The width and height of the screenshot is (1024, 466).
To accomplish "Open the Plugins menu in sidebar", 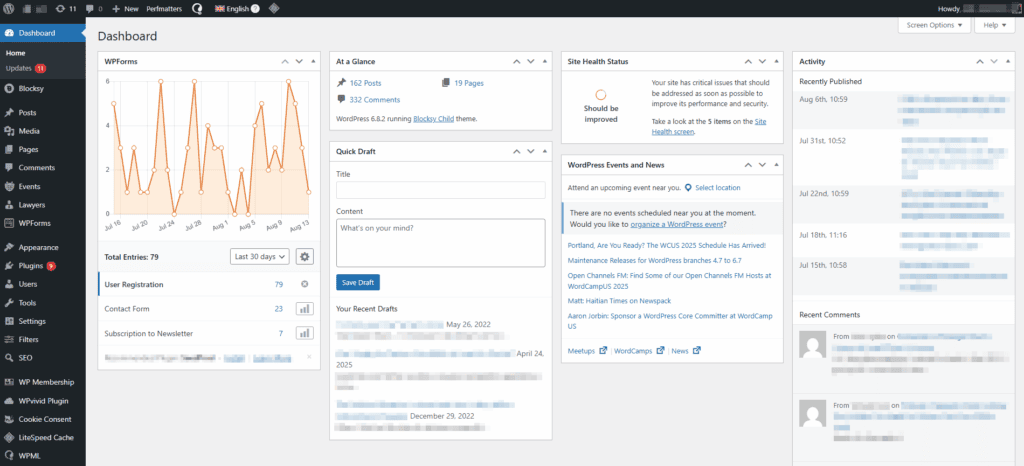I will tap(31, 265).
